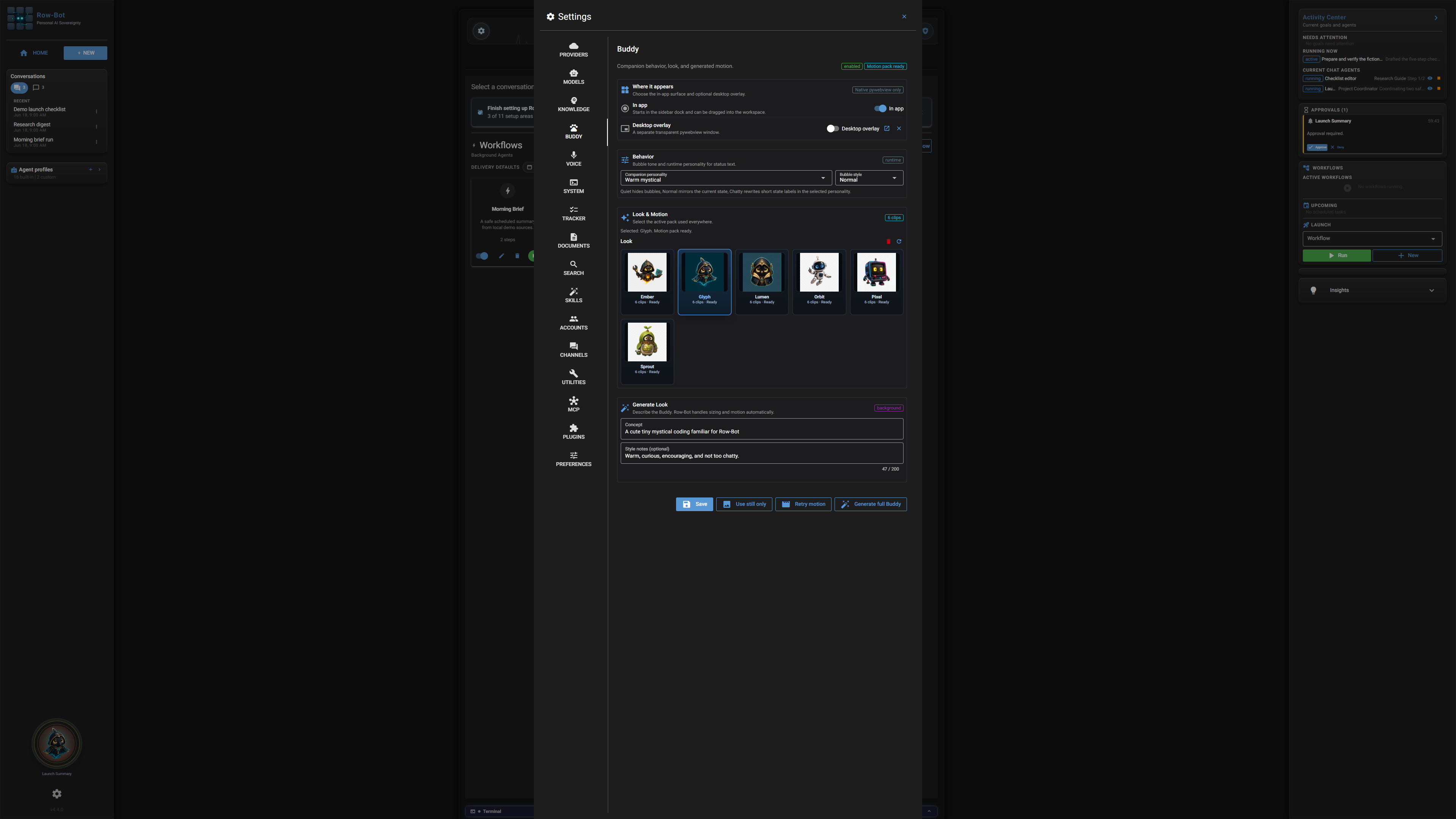
Task: Start a new conversation with NEW button
Action: [x=85, y=53]
